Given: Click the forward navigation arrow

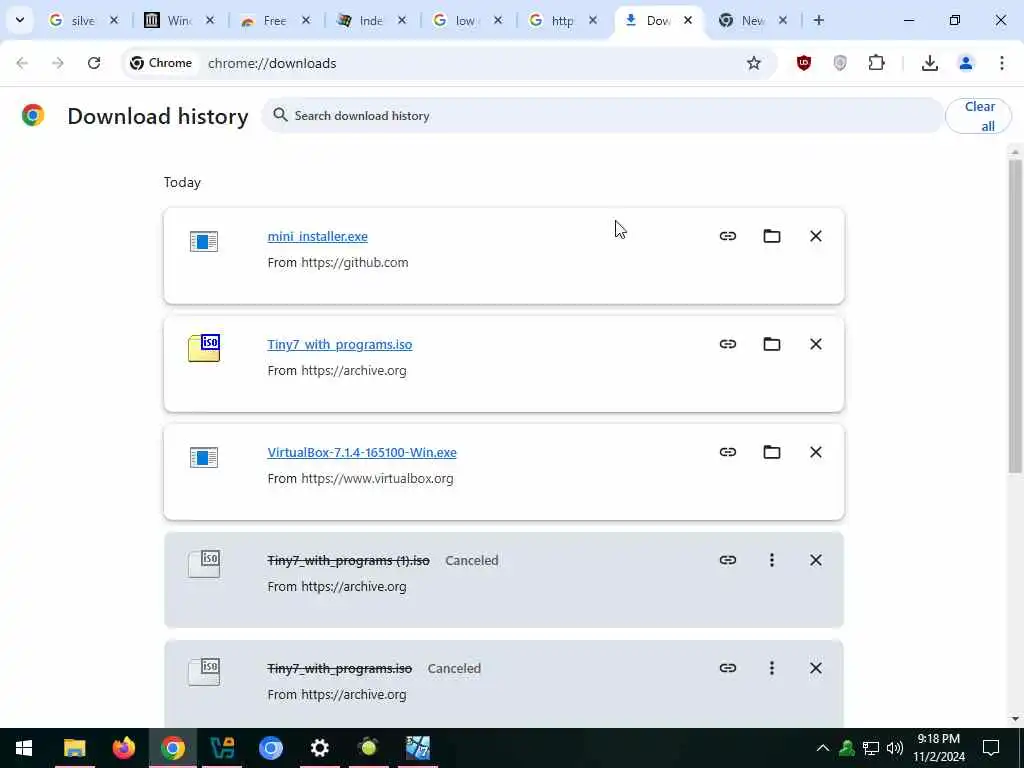Looking at the screenshot, I should click(58, 63).
